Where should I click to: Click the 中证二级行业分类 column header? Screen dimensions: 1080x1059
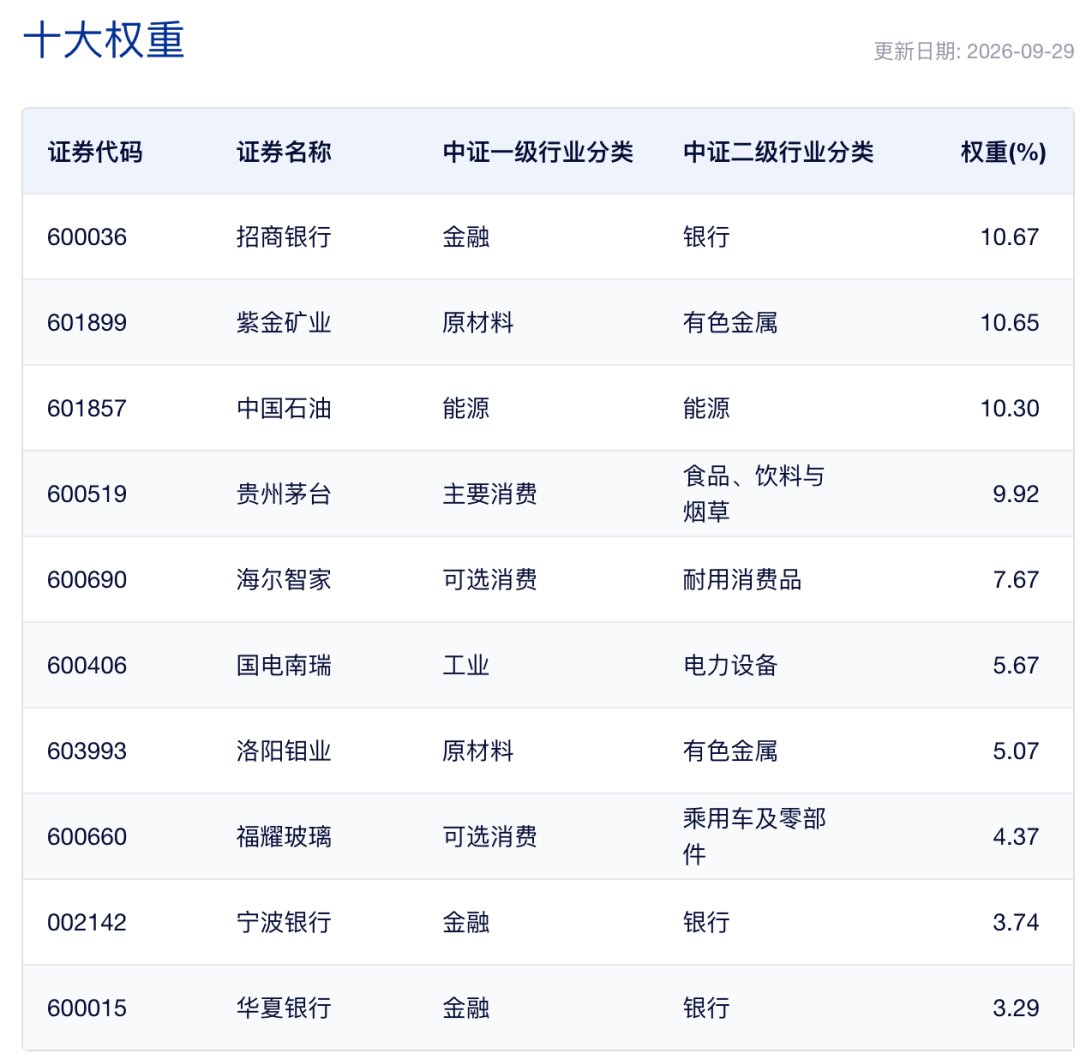778,152
